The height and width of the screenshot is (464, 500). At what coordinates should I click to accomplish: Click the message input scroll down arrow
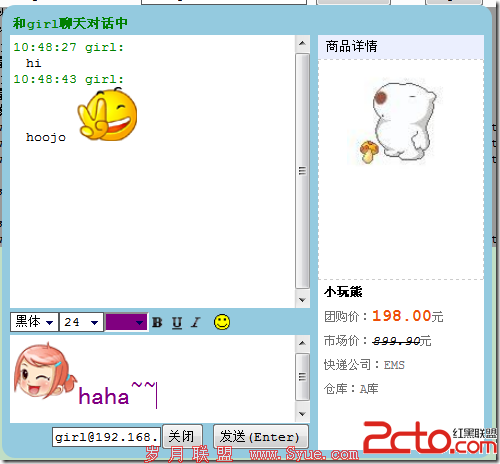tap(302, 414)
